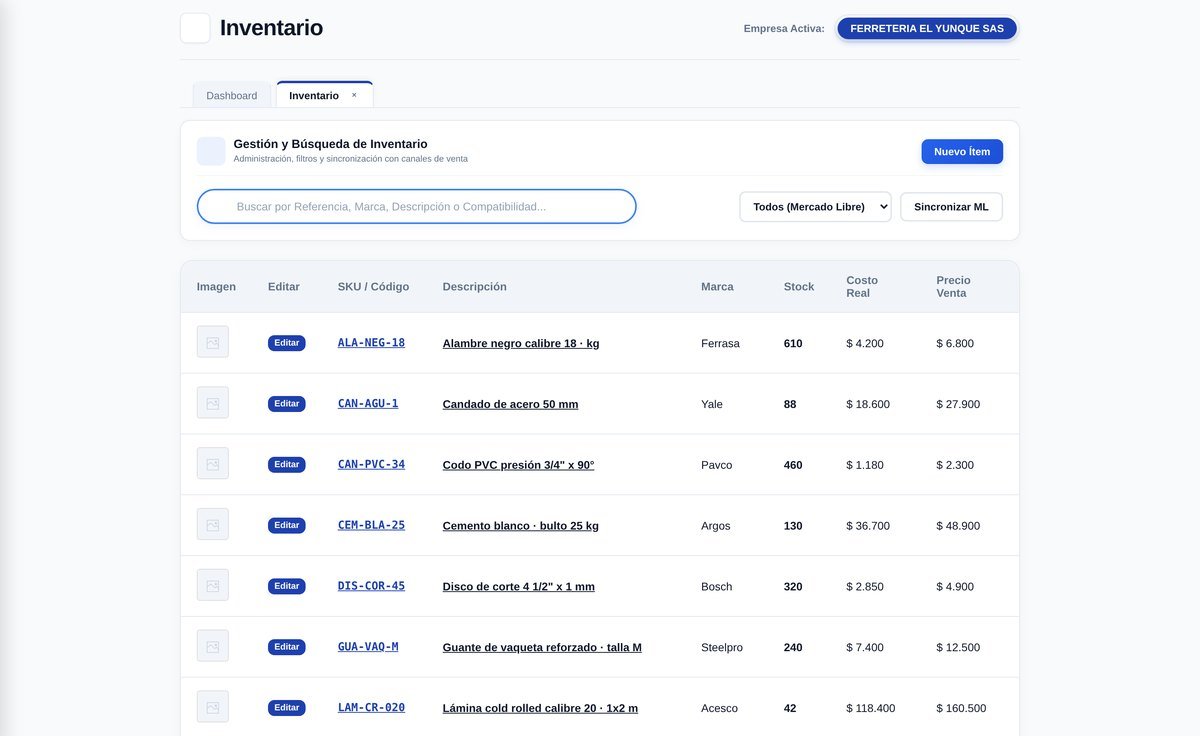Viewport: 1200px width, 736px height.
Task: Open description Codo PVC presión 3/4" x 90°
Action: (x=518, y=465)
